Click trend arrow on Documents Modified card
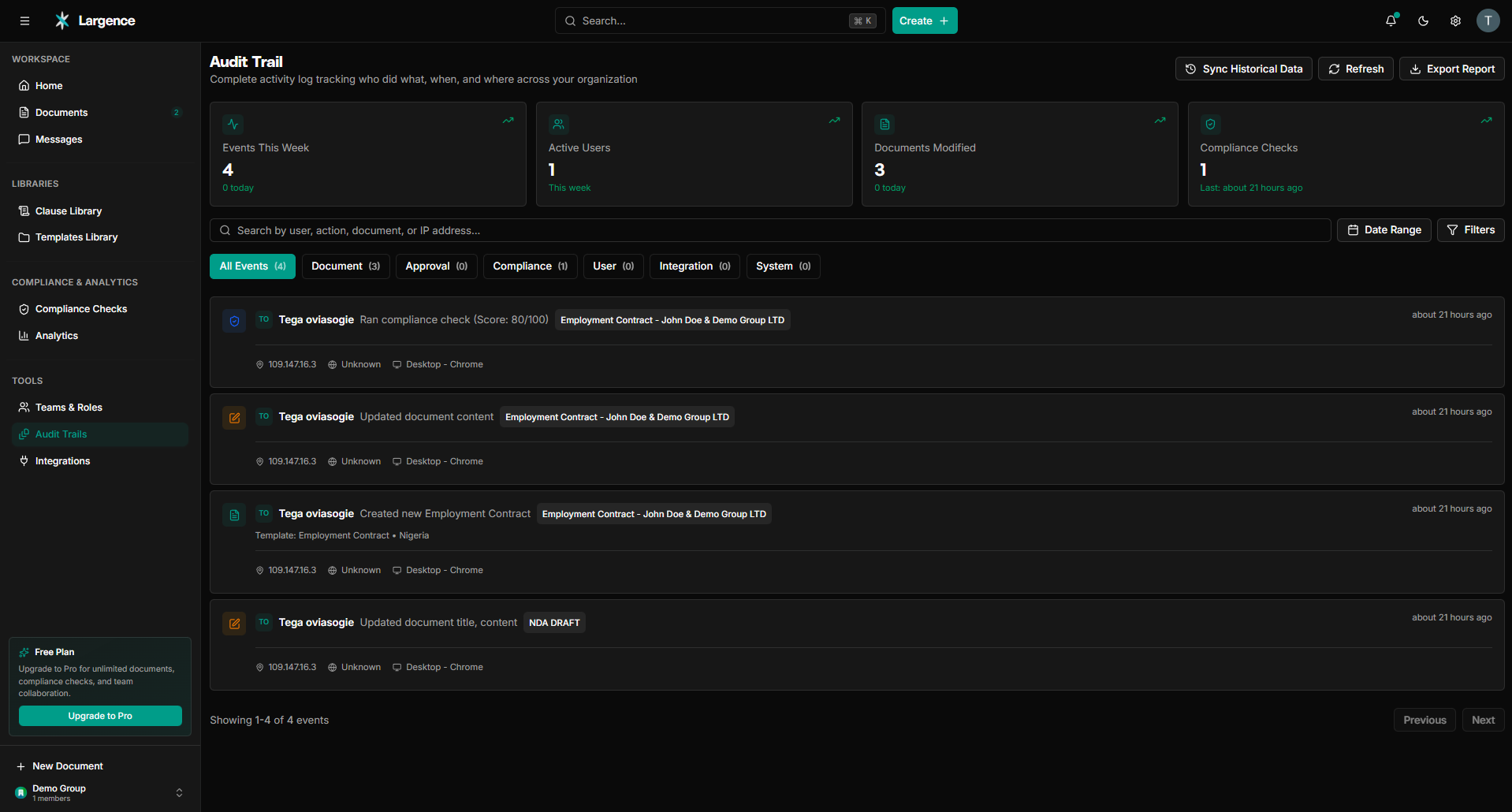The width and height of the screenshot is (1512, 812). point(1160,121)
